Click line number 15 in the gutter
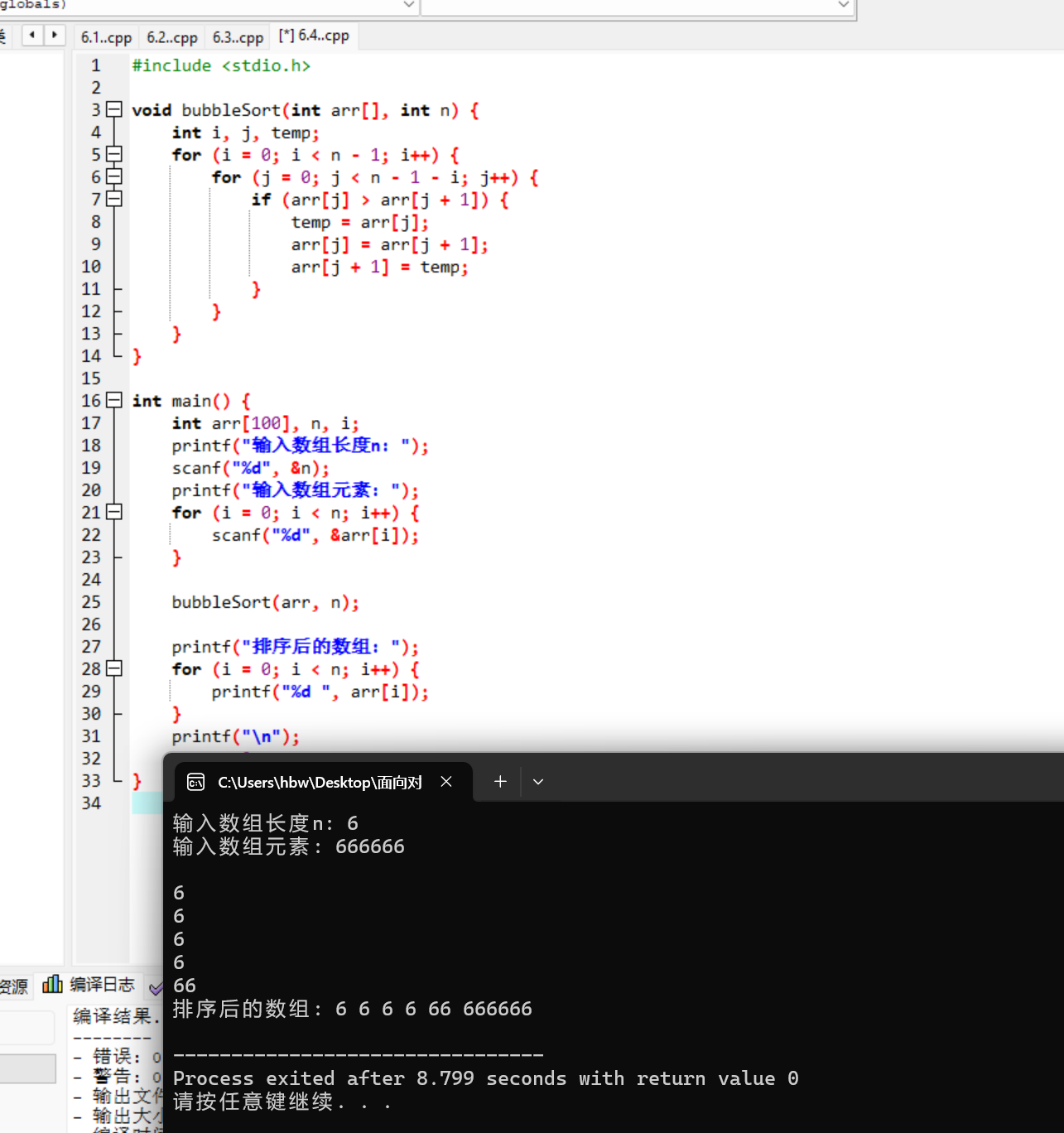Image resolution: width=1064 pixels, height=1133 pixels. point(91,378)
